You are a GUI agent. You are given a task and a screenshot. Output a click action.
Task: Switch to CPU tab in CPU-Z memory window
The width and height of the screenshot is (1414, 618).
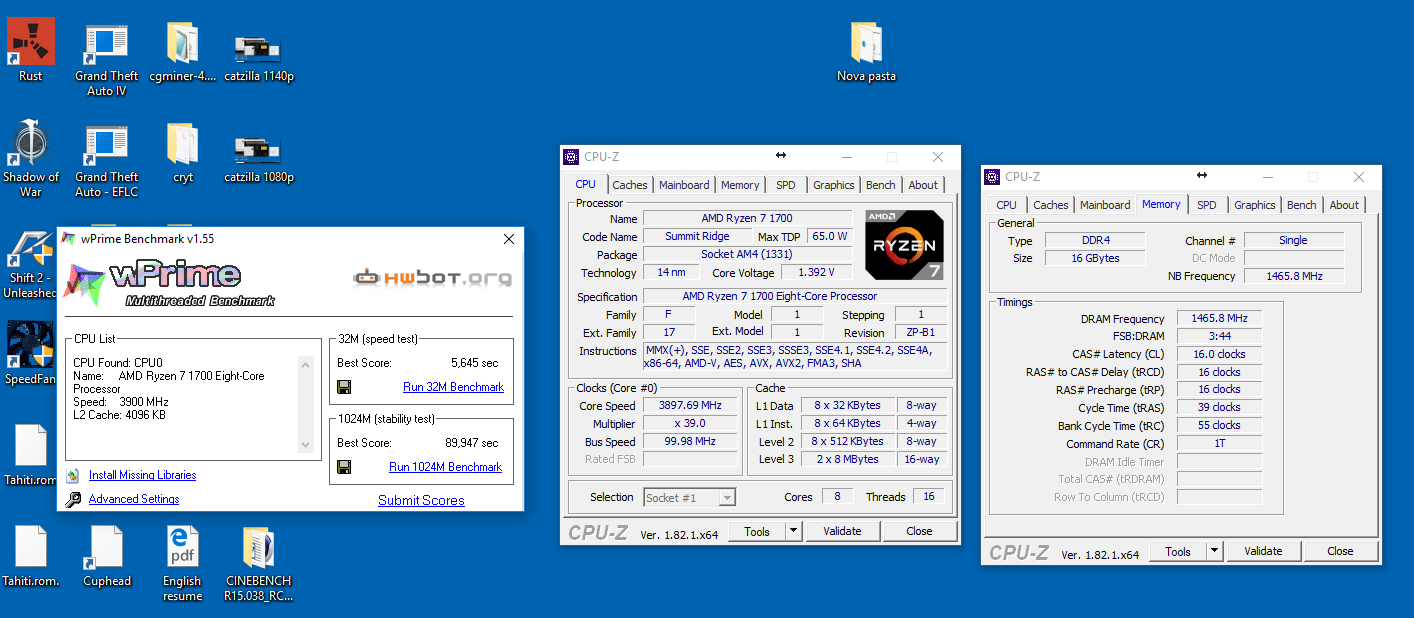tap(1006, 205)
